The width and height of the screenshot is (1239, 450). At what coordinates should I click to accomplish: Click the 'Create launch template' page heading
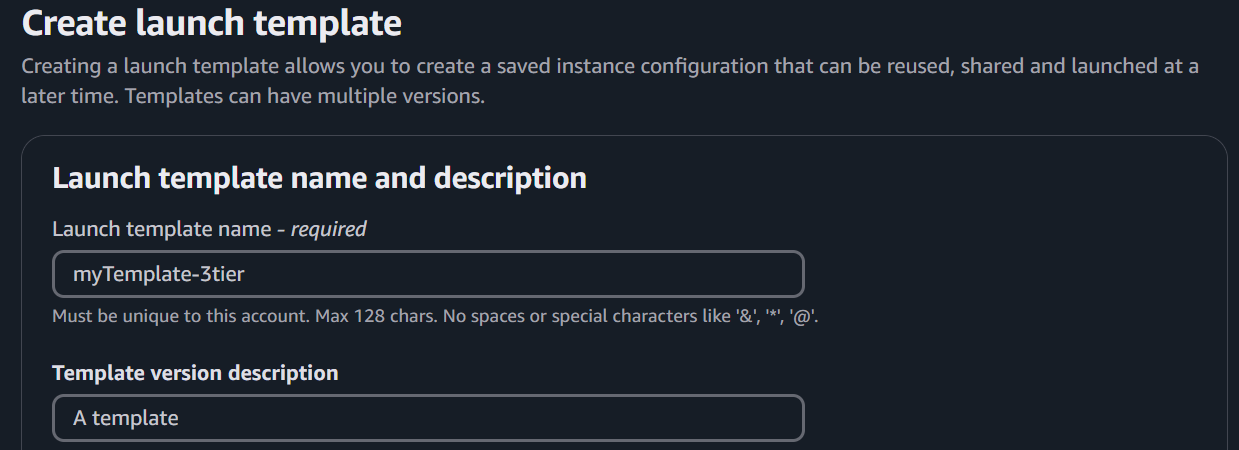click(x=212, y=24)
